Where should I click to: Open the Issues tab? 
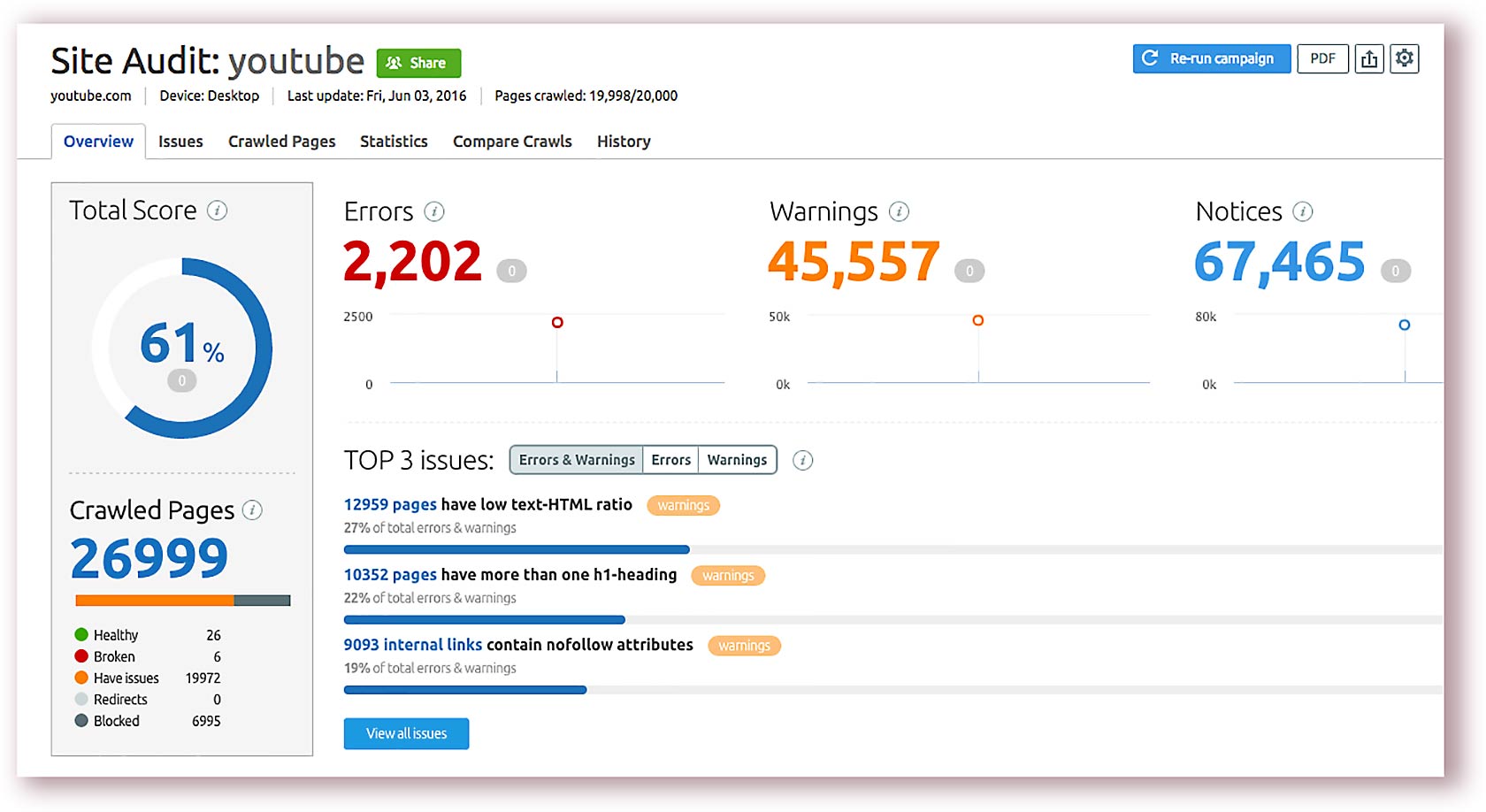point(180,142)
